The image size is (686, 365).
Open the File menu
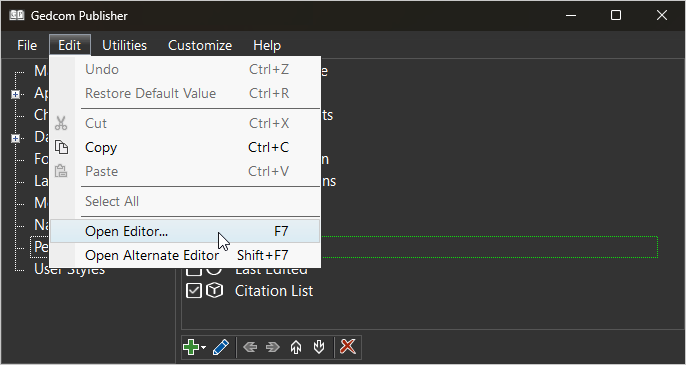pos(27,45)
